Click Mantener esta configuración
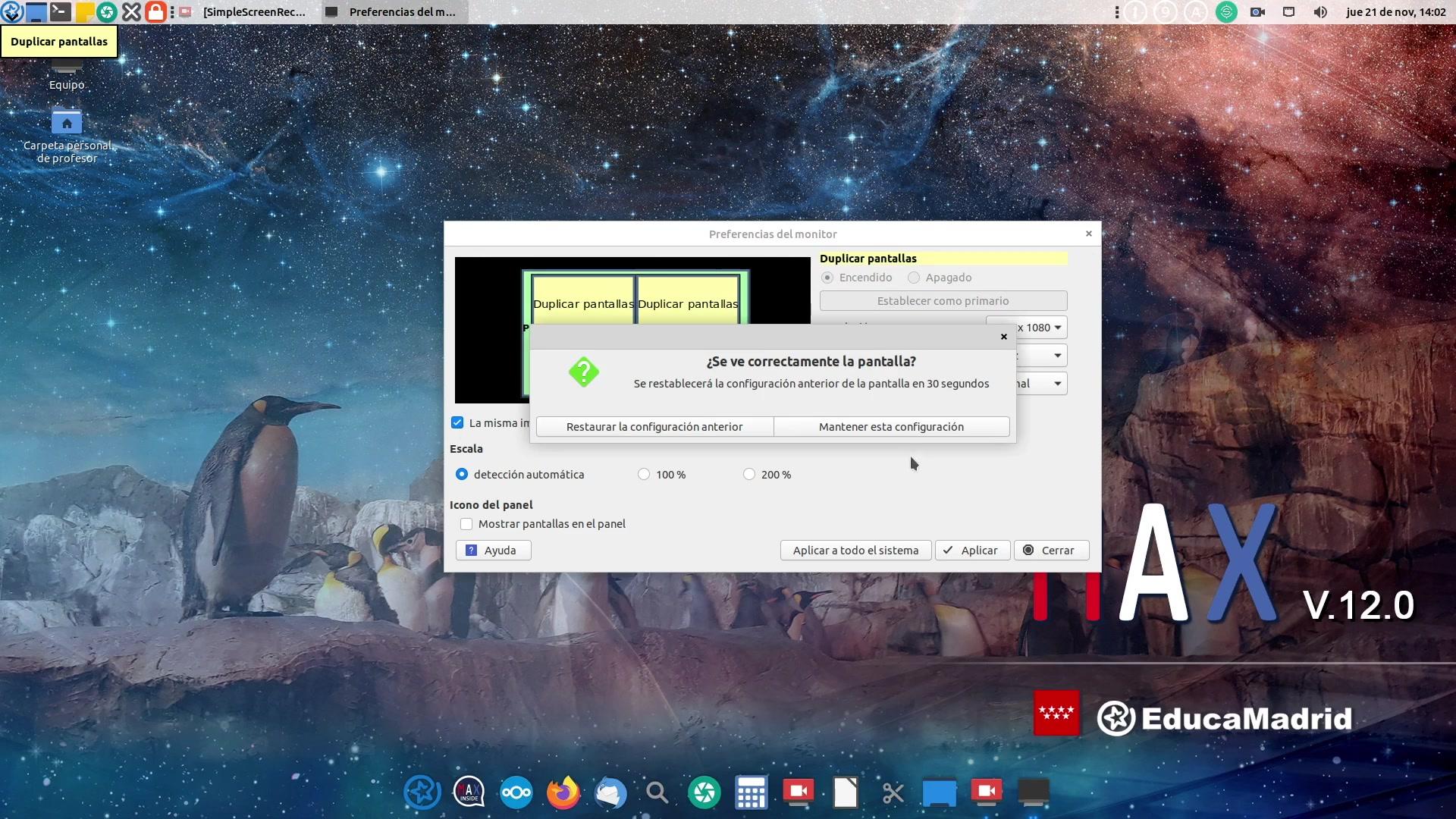 891,427
